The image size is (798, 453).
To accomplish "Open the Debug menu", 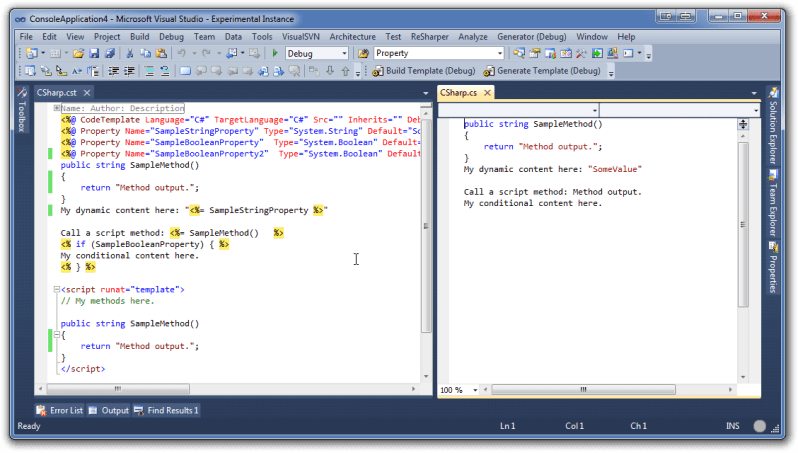I will [171, 37].
